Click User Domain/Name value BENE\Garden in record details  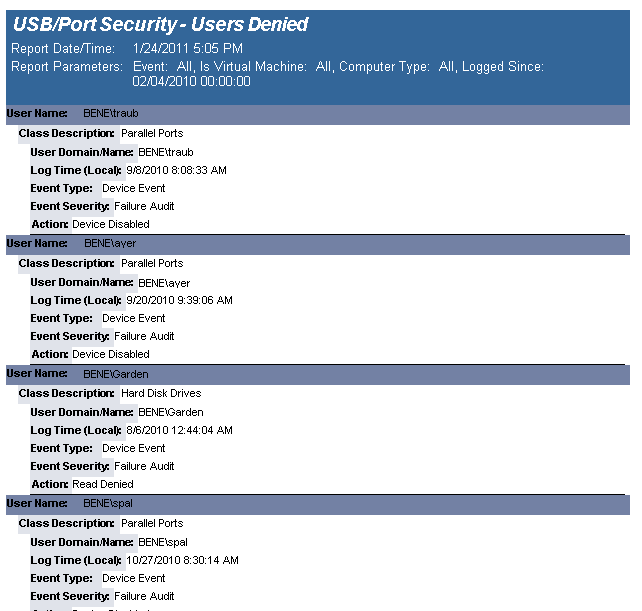click(x=170, y=412)
